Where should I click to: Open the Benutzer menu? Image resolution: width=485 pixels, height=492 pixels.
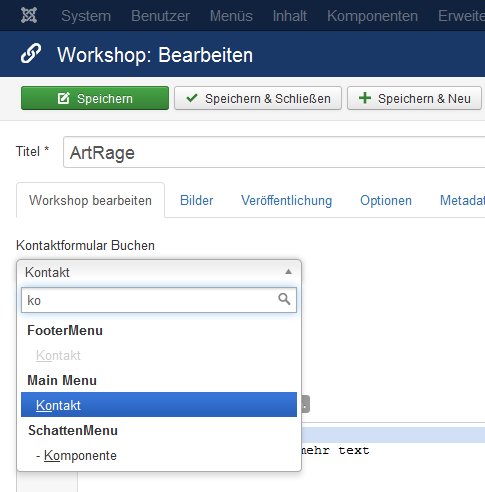[x=160, y=16]
